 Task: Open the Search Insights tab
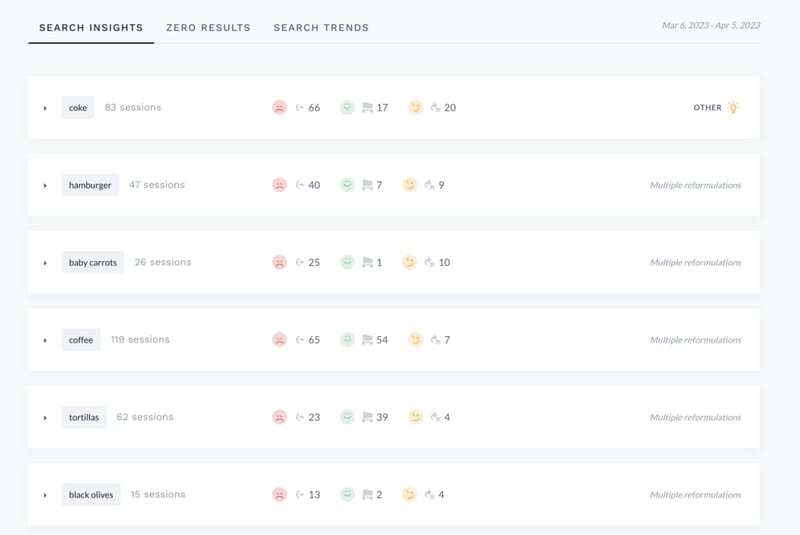91,28
